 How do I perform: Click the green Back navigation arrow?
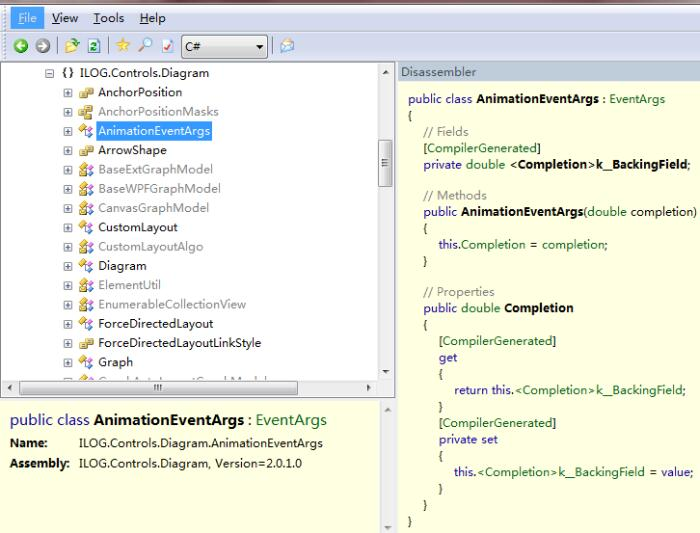click(21, 46)
